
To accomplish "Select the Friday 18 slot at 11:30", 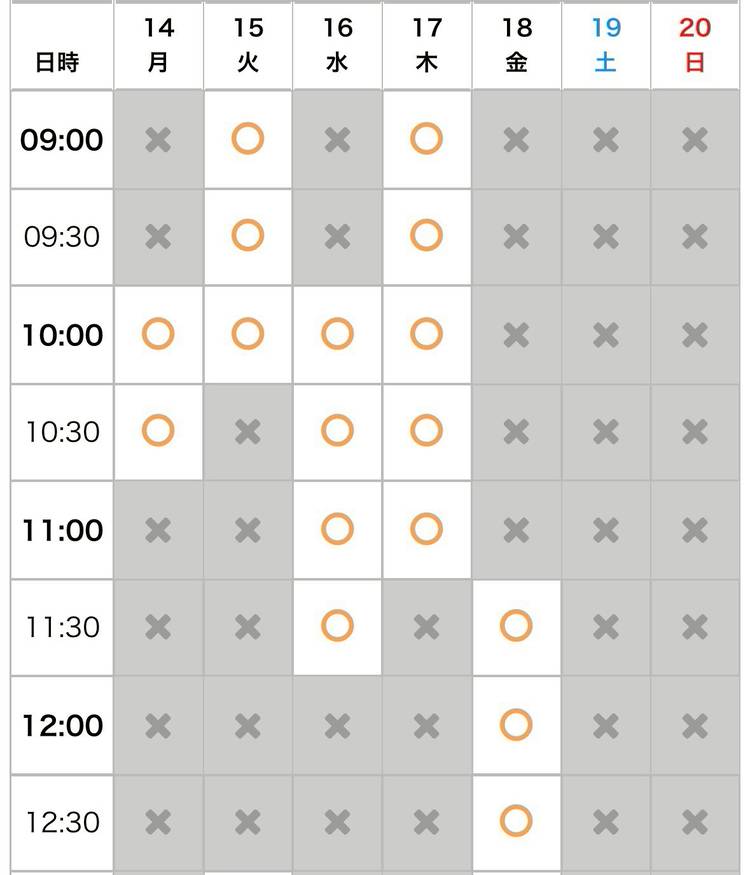I will [x=516, y=626].
